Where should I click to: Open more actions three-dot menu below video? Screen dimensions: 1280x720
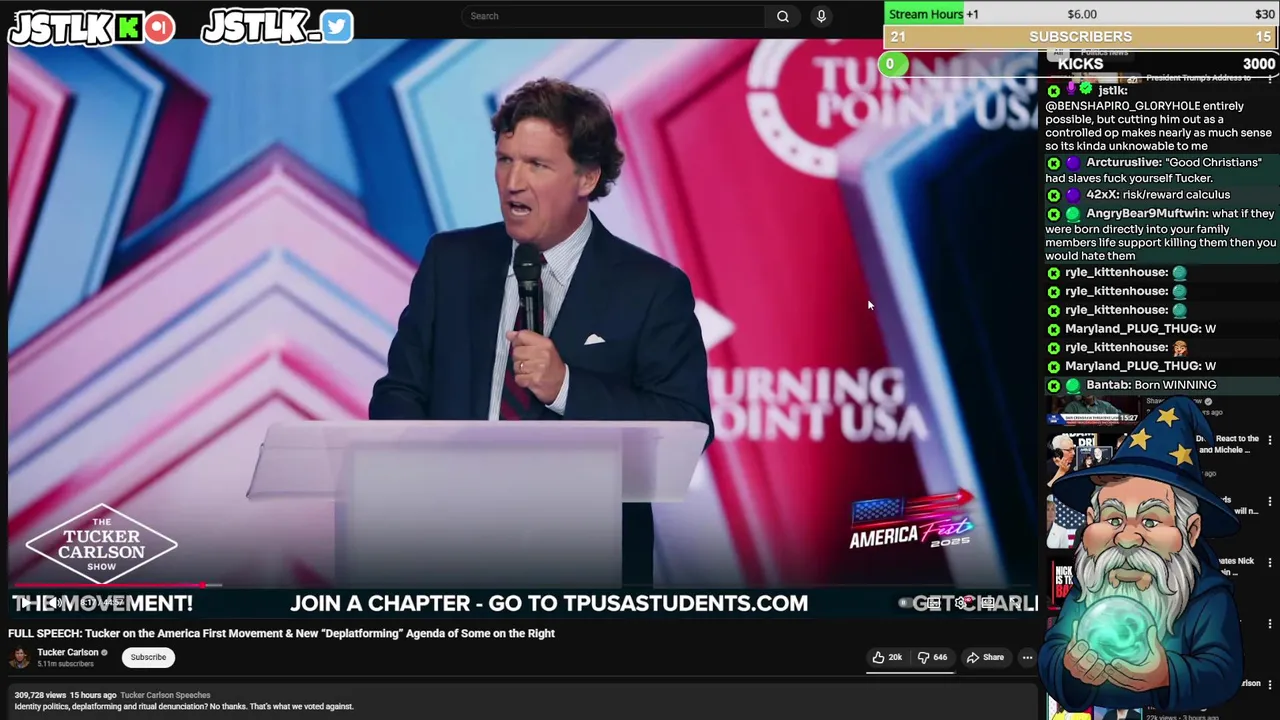click(x=1027, y=657)
